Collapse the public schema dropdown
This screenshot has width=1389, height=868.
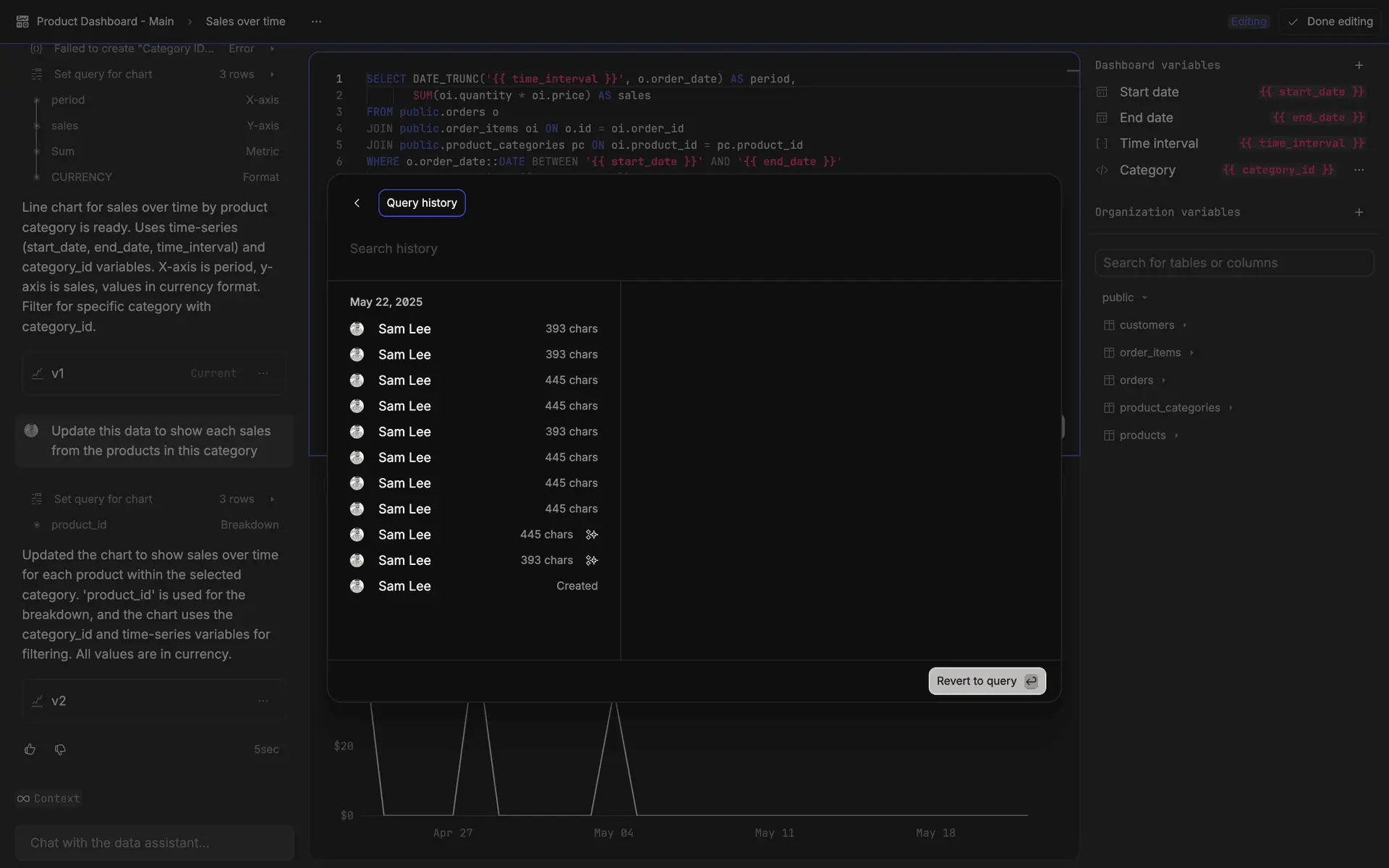coord(1144,298)
